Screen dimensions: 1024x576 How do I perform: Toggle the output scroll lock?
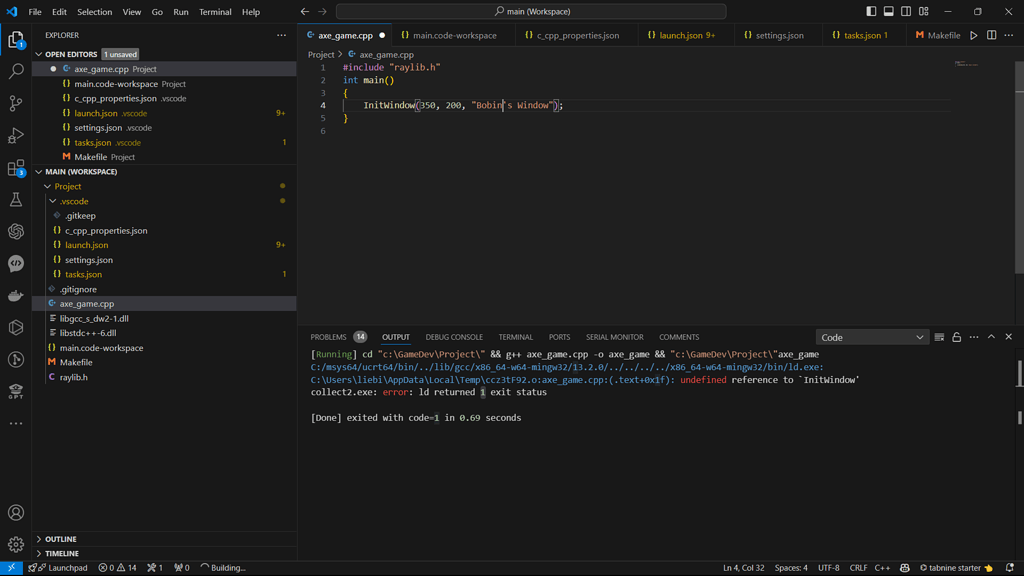956,337
